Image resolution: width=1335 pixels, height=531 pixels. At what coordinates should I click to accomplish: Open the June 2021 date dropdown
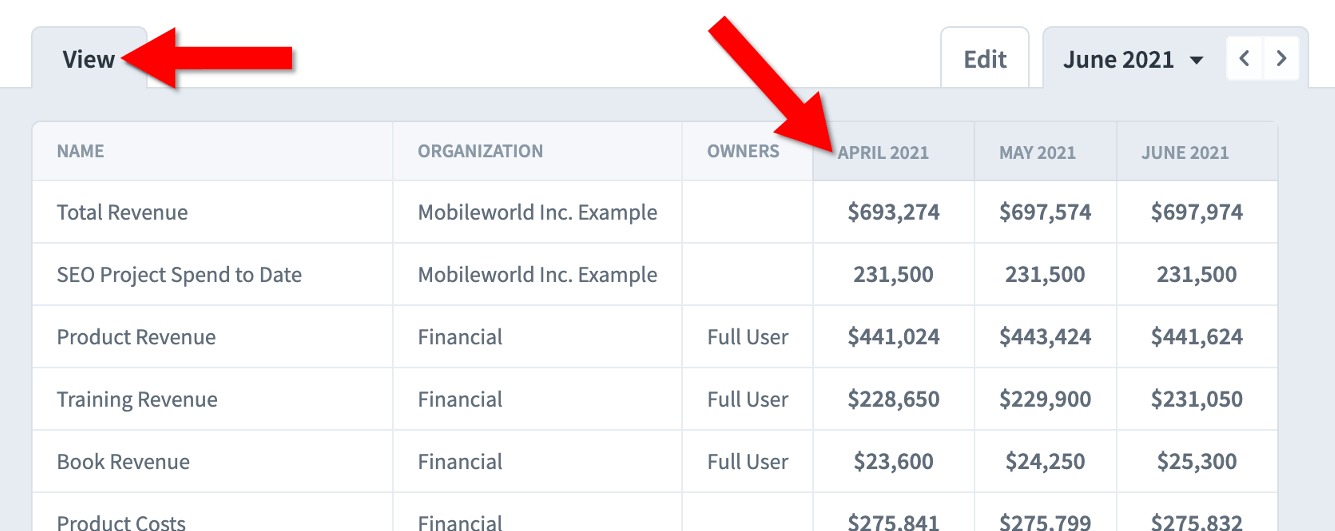[1132, 60]
